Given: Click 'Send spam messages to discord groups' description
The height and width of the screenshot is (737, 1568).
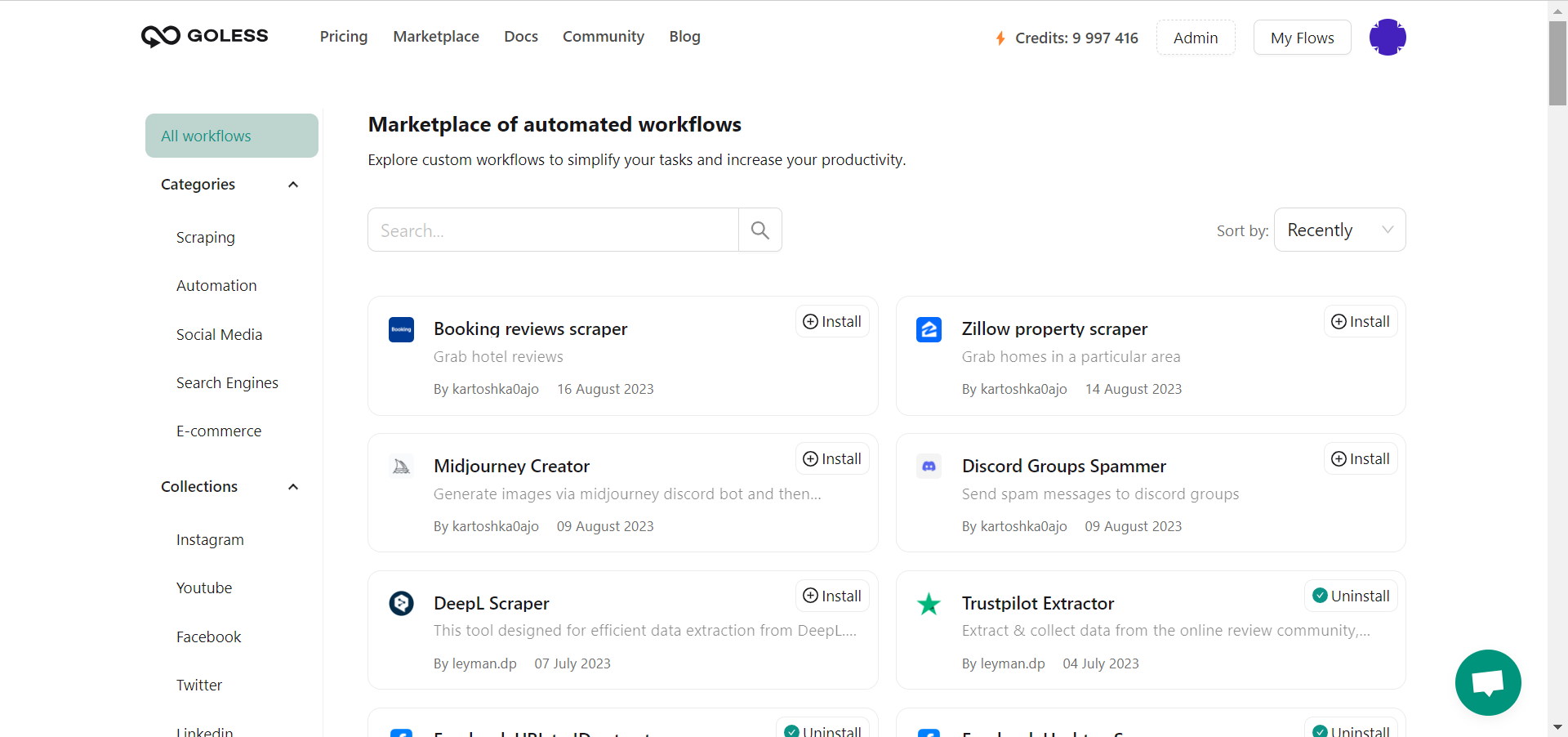Looking at the screenshot, I should coord(1100,494).
